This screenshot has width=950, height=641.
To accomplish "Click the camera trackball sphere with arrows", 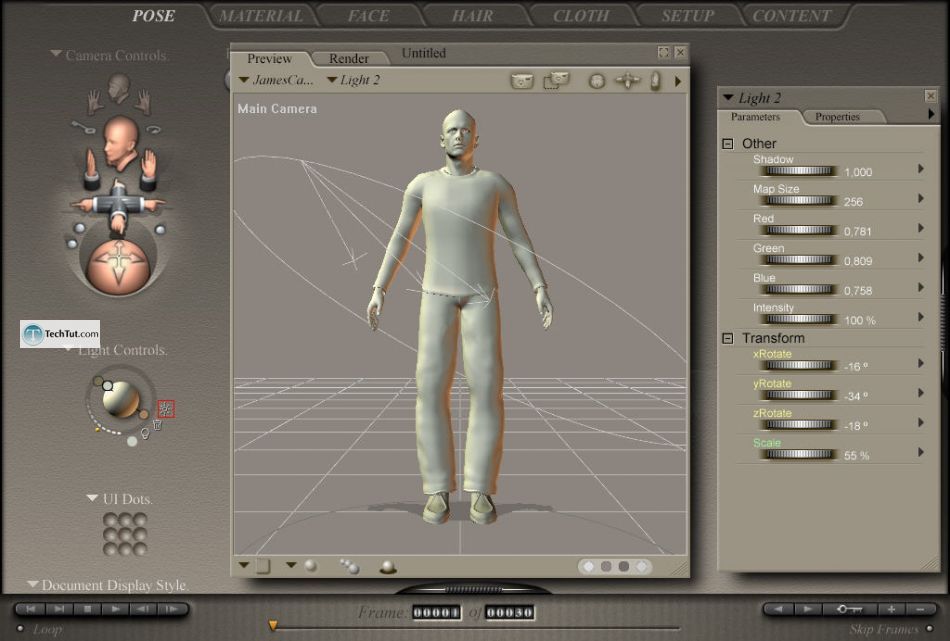I will pyautogui.click(x=118, y=265).
